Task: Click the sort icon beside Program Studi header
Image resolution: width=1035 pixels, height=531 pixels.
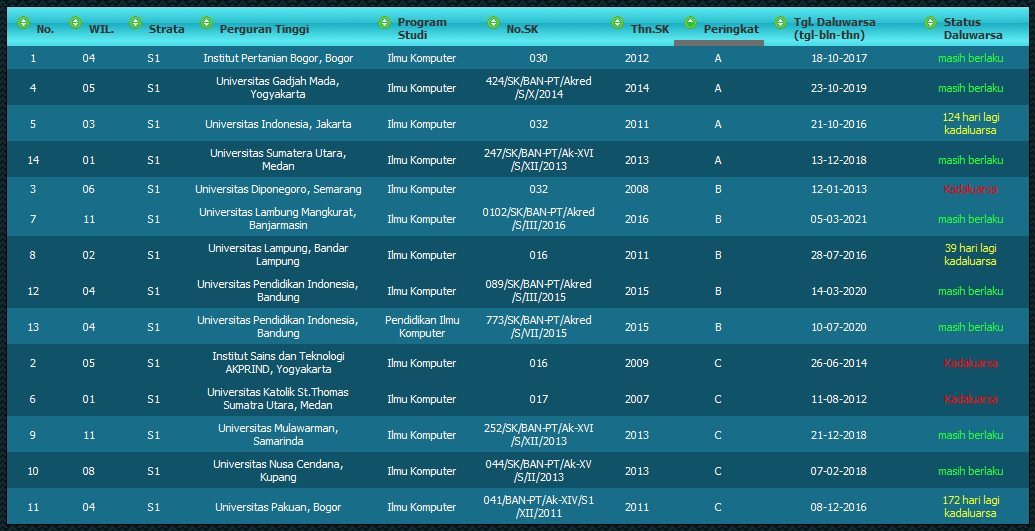Action: pyautogui.click(x=384, y=22)
